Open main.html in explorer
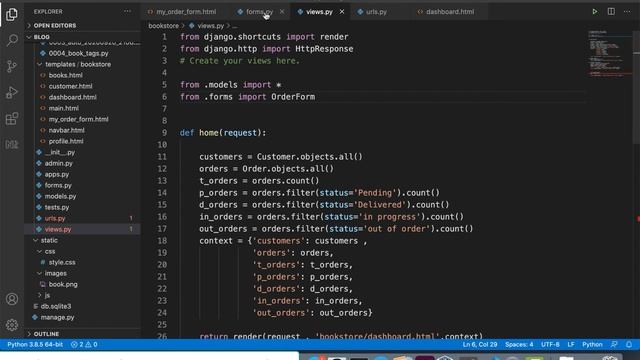 pos(63,109)
